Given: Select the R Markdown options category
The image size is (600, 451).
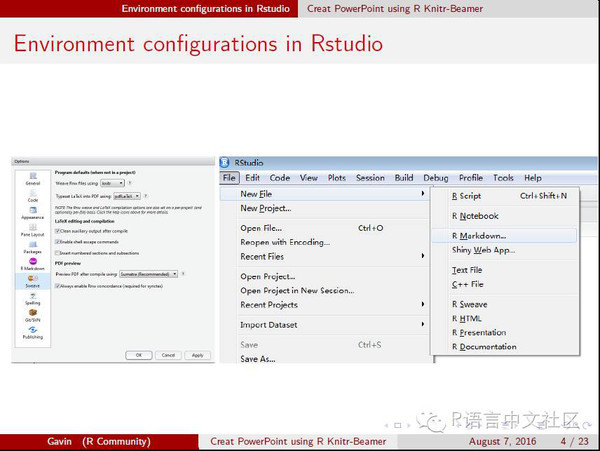Looking at the screenshot, I should [33, 264].
